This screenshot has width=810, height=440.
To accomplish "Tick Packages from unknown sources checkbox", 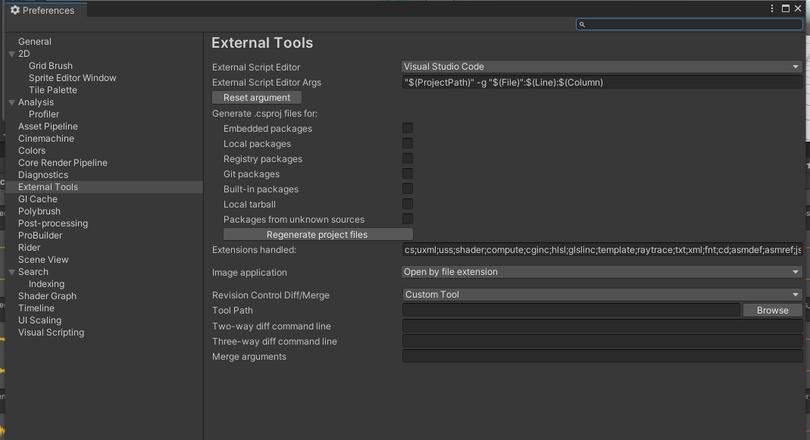I will pyautogui.click(x=408, y=219).
